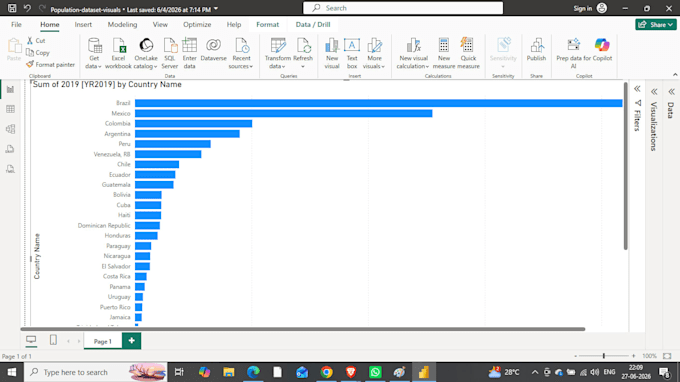Click the Redo arrow in title bar
The width and height of the screenshot is (680, 382).
click(42, 8)
